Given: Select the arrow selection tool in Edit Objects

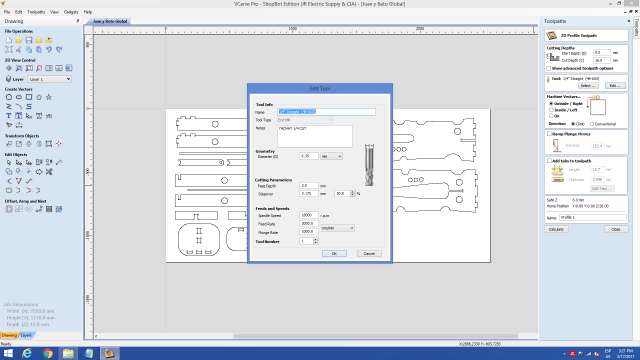Looking at the screenshot, I should point(9,162).
